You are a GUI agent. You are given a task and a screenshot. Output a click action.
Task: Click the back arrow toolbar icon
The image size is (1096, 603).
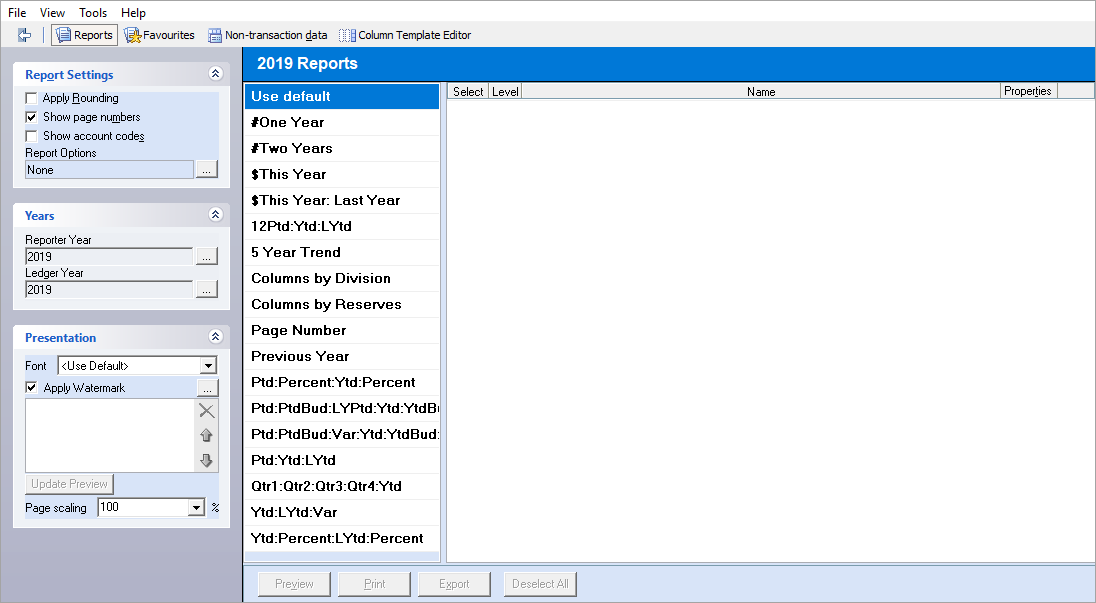pos(24,35)
